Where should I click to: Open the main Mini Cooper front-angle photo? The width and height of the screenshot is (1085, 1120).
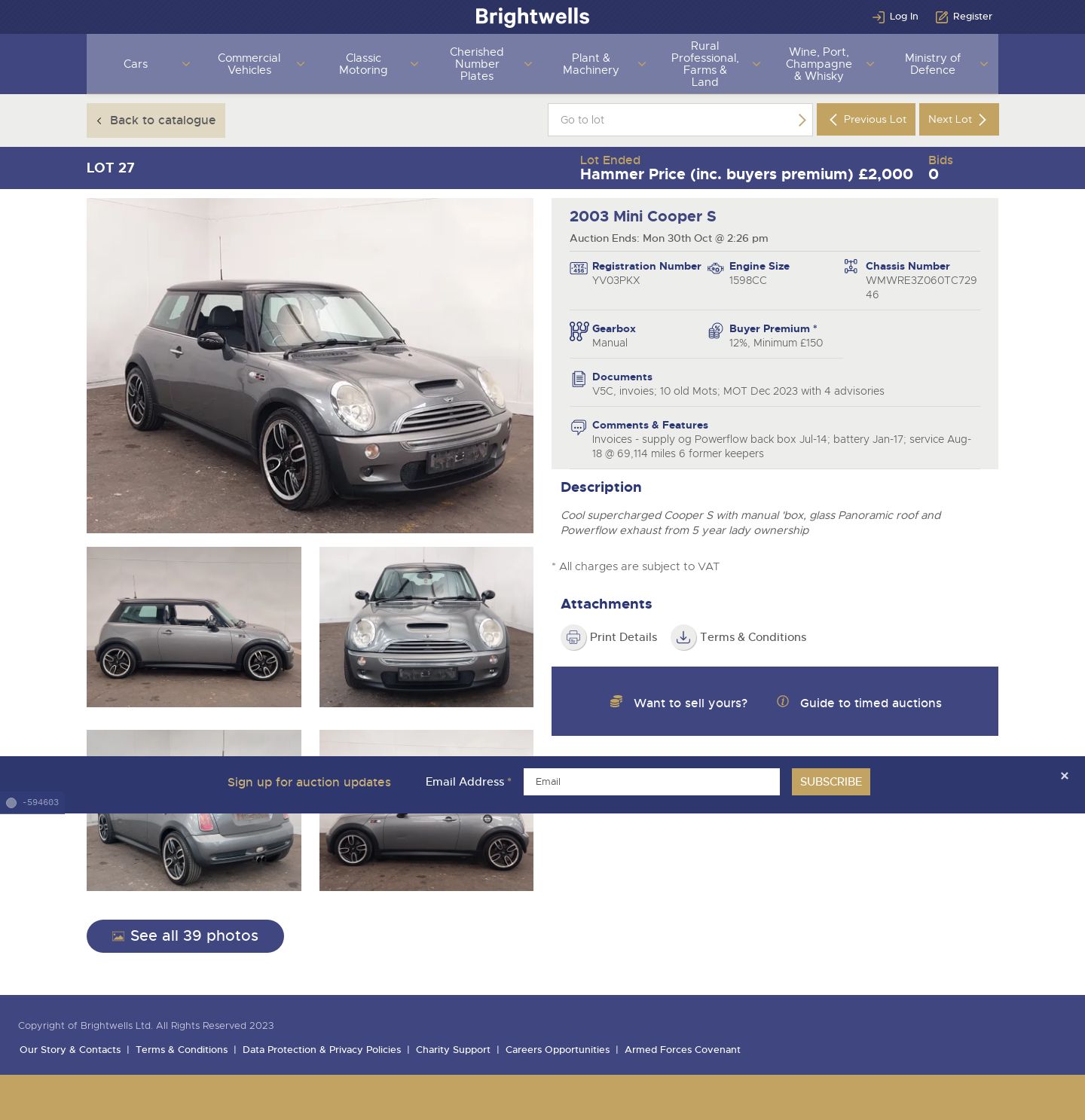pyautogui.click(x=310, y=366)
